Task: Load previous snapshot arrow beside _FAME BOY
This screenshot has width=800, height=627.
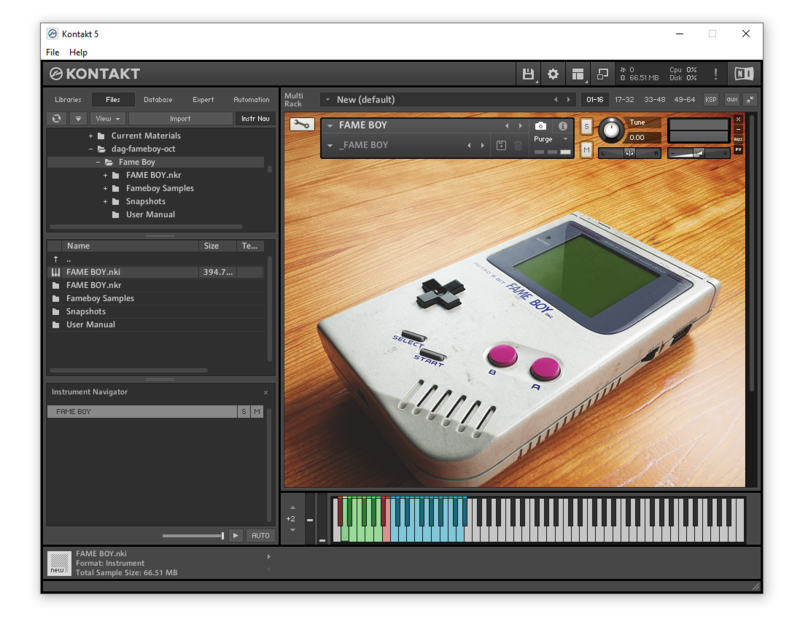Action: 469,145
